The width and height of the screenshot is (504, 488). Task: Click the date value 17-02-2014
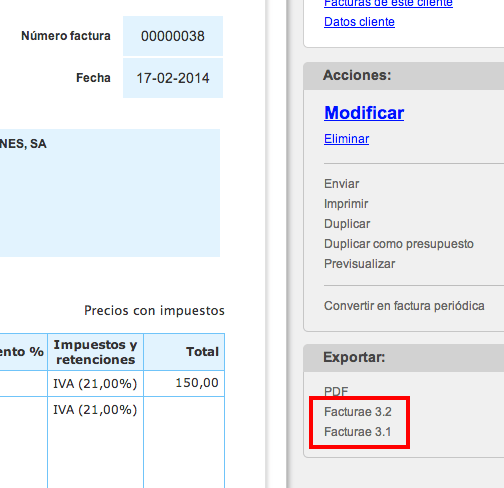click(173, 78)
